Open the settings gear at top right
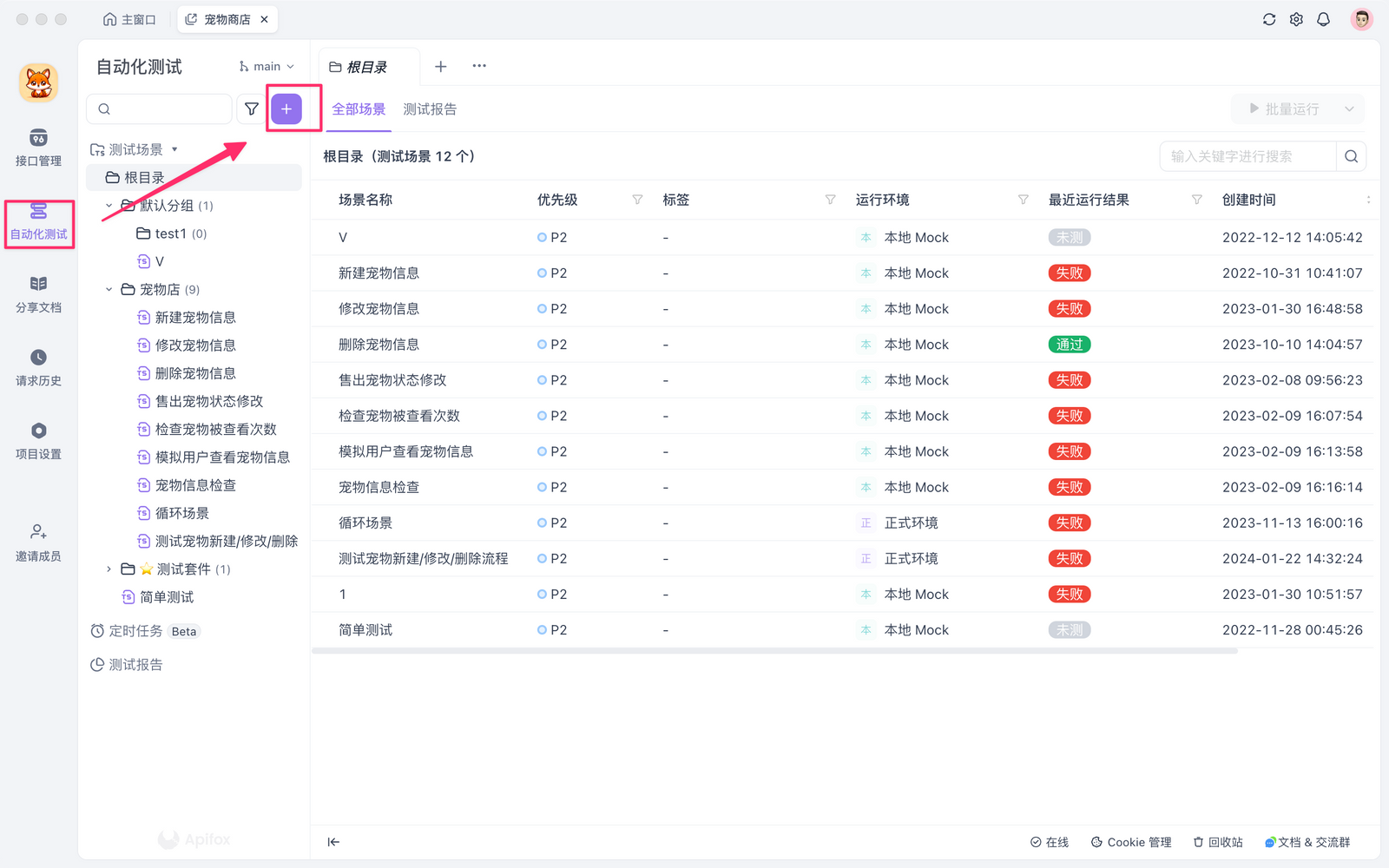The image size is (1389, 868). click(1296, 18)
